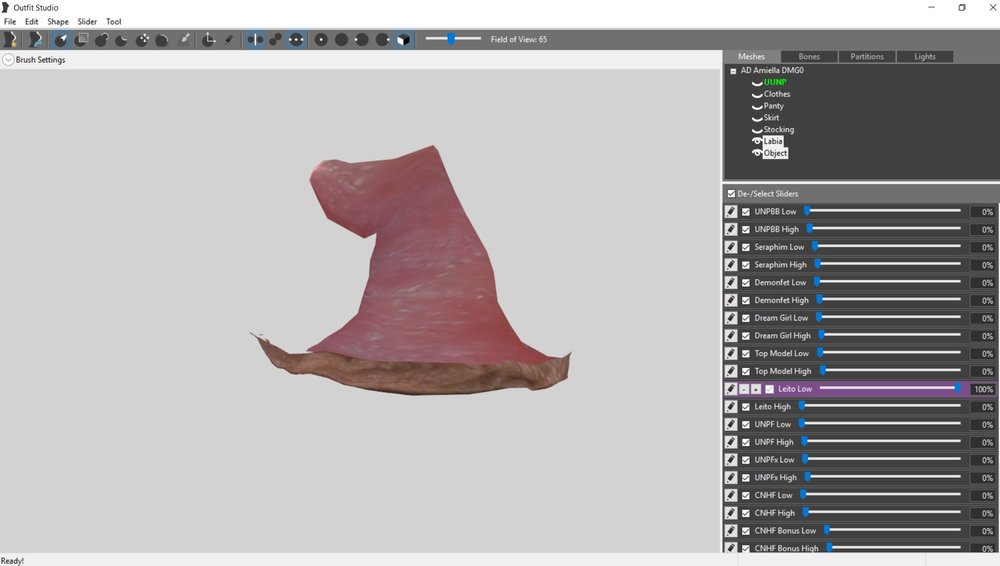Select the Move brush with four dots
1000x566 pixels.
pos(142,40)
